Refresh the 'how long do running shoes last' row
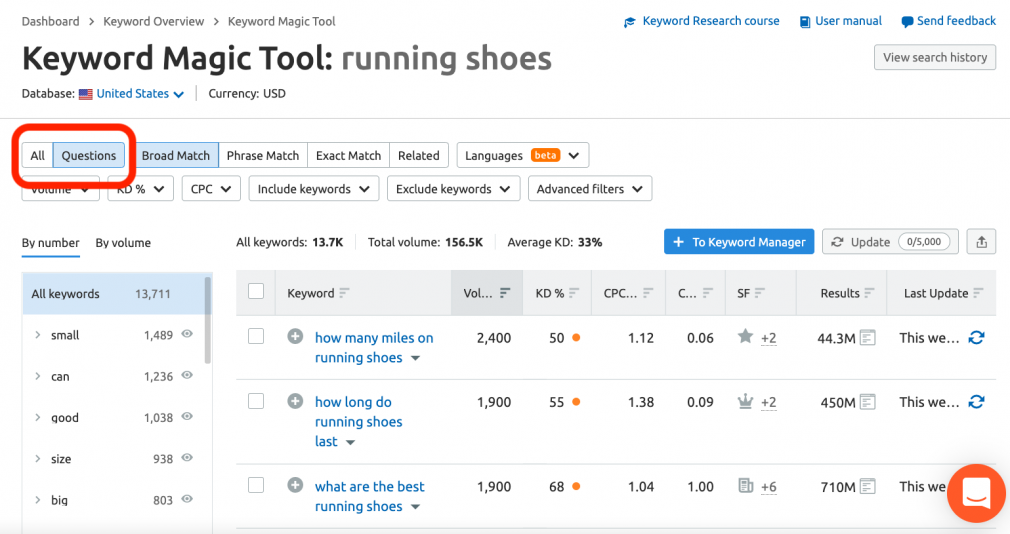Image resolution: width=1010 pixels, height=534 pixels. point(977,402)
